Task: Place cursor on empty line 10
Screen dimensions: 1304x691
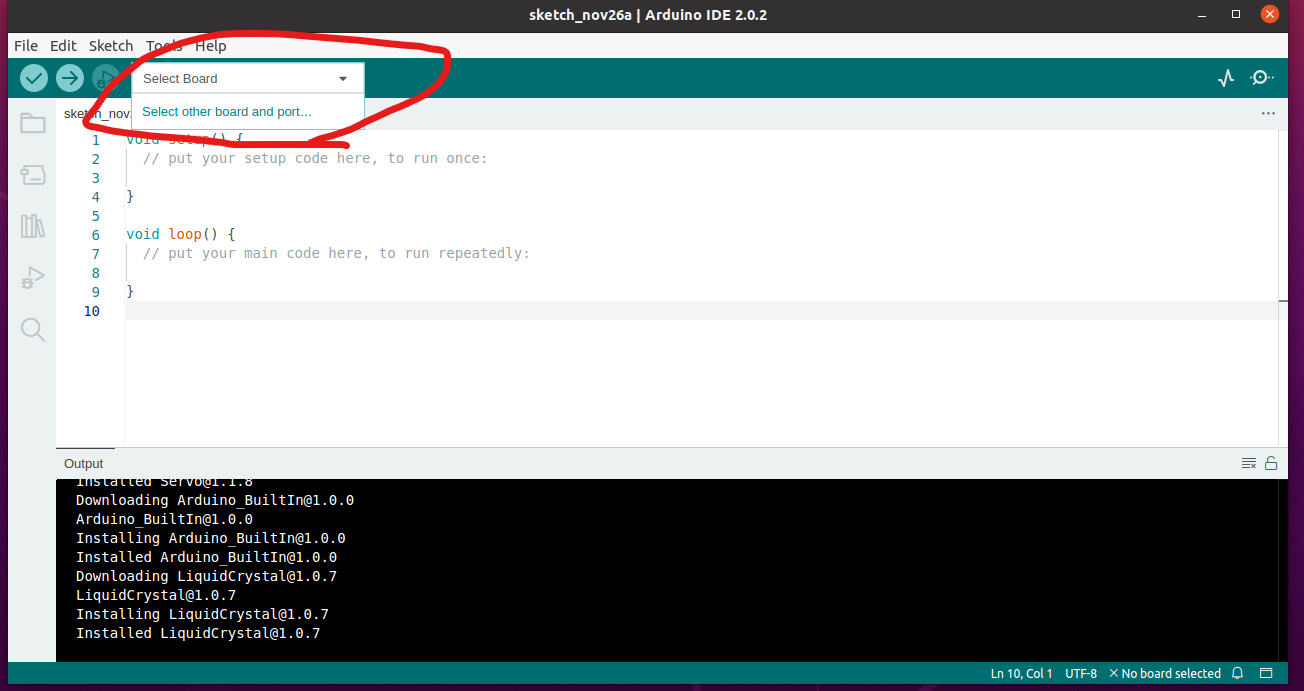Action: pyautogui.click(x=700, y=311)
